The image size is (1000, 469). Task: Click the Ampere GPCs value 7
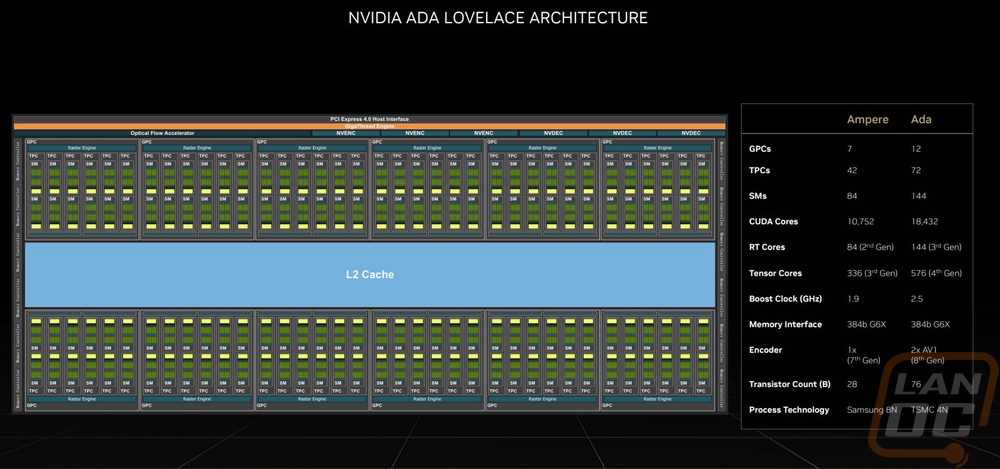[x=849, y=149]
